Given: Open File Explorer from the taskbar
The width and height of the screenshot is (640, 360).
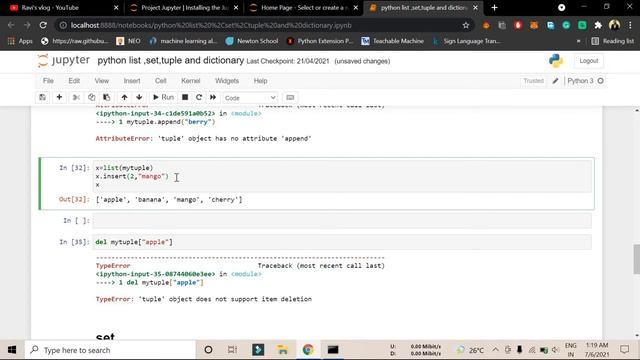Looking at the screenshot, I should pos(282,350).
